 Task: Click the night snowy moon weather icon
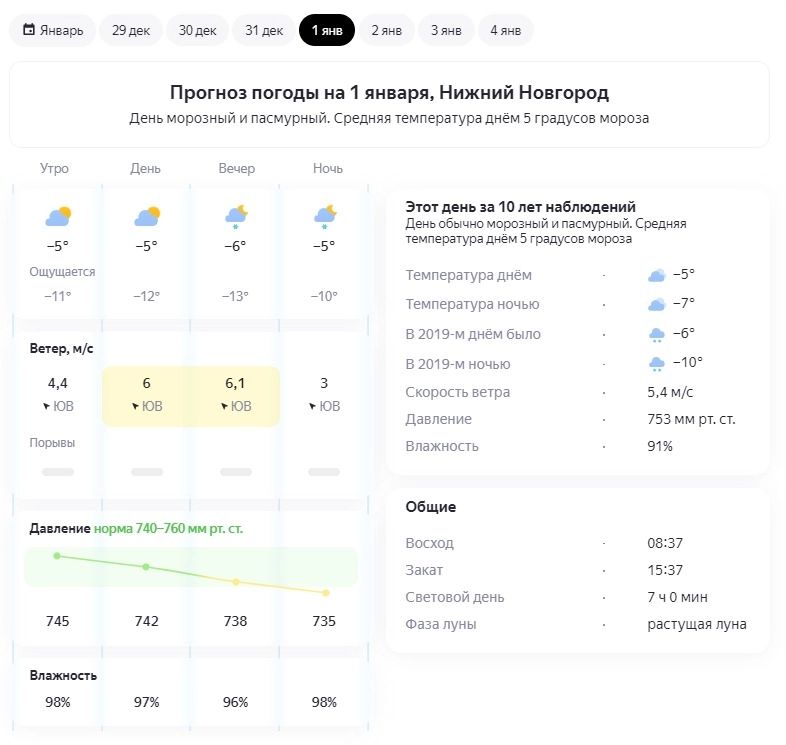325,216
